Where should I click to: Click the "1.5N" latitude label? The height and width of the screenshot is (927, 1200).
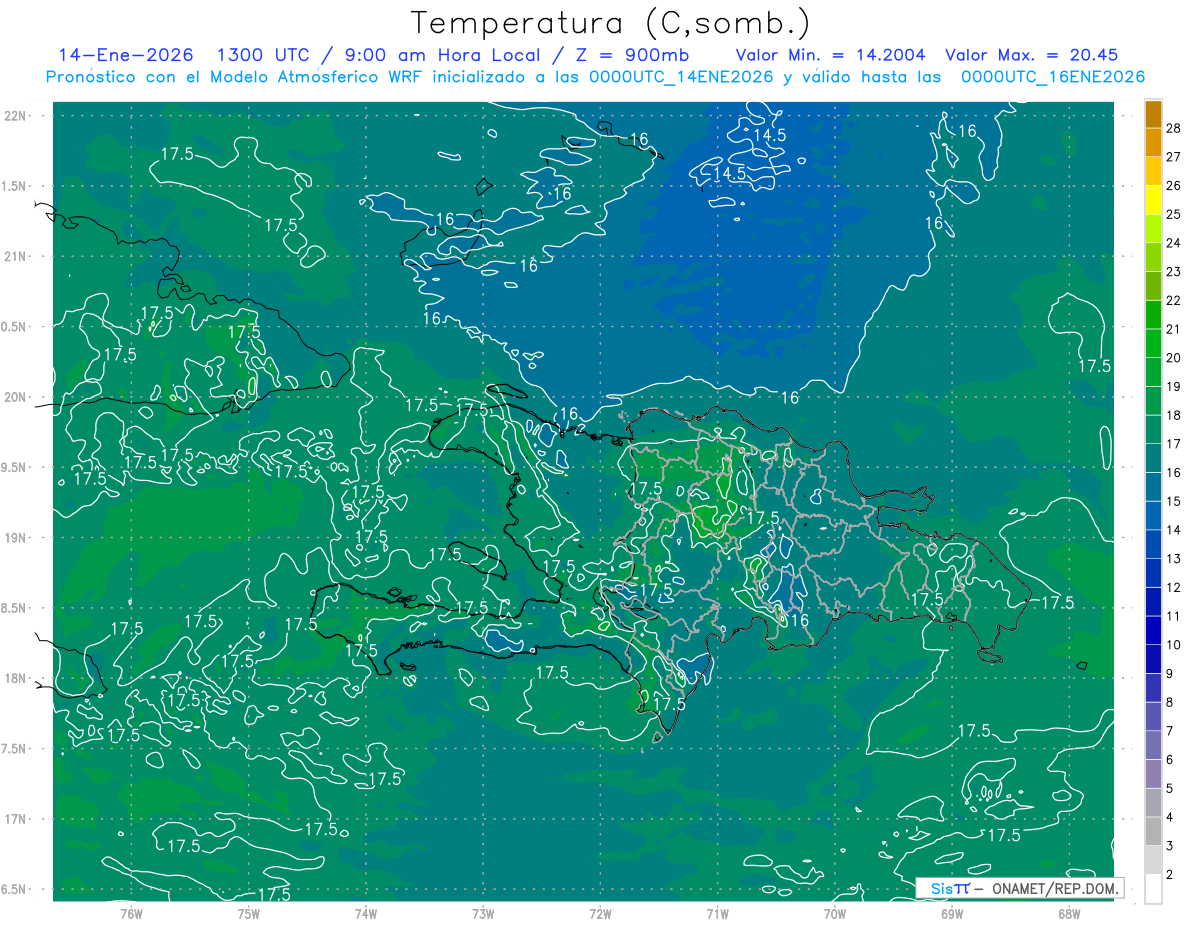[16, 186]
